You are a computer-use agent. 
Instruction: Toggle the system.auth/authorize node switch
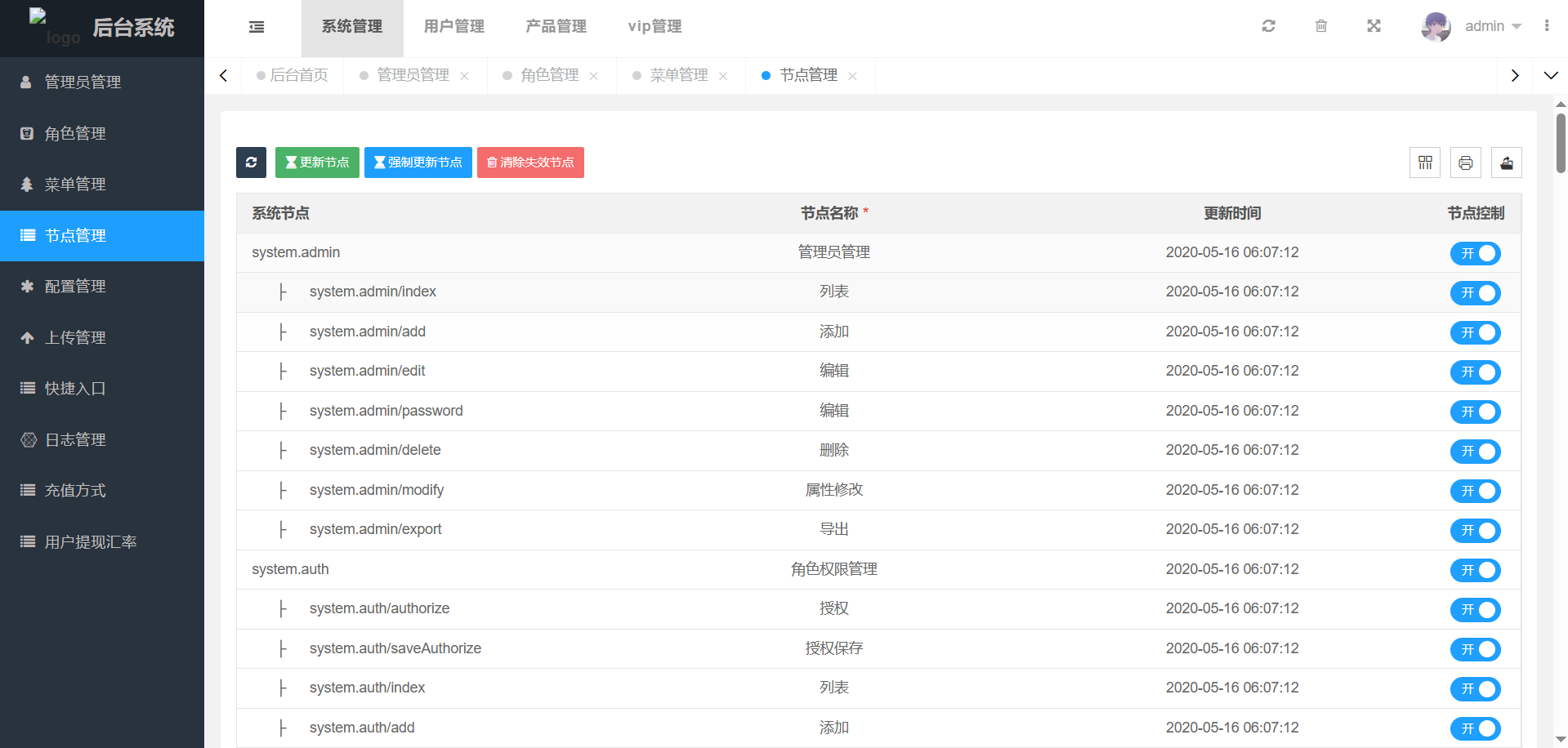tap(1475, 610)
